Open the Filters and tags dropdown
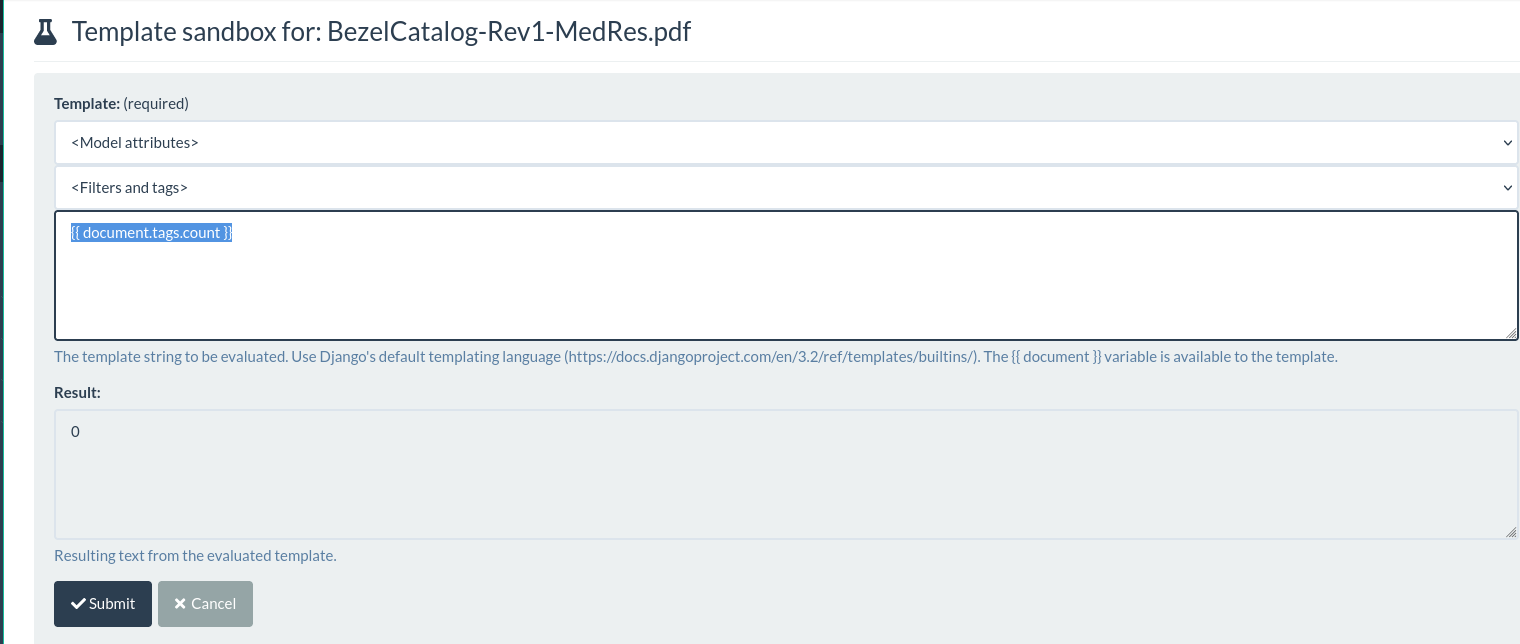This screenshot has height=644, width=1520. coord(786,188)
